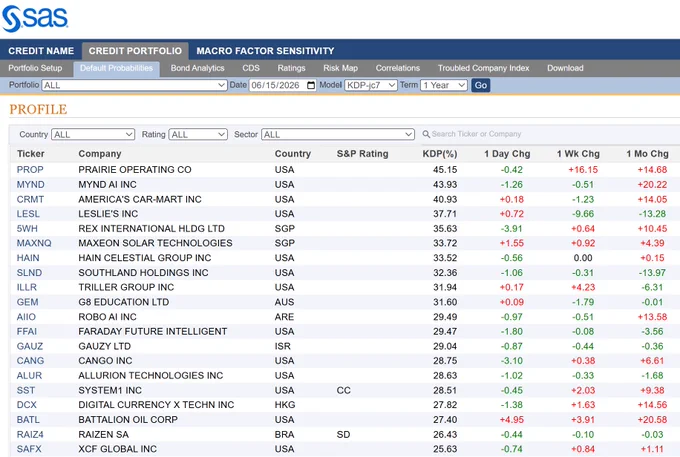Open the Macro Factor Sensitivity tab

(265, 51)
